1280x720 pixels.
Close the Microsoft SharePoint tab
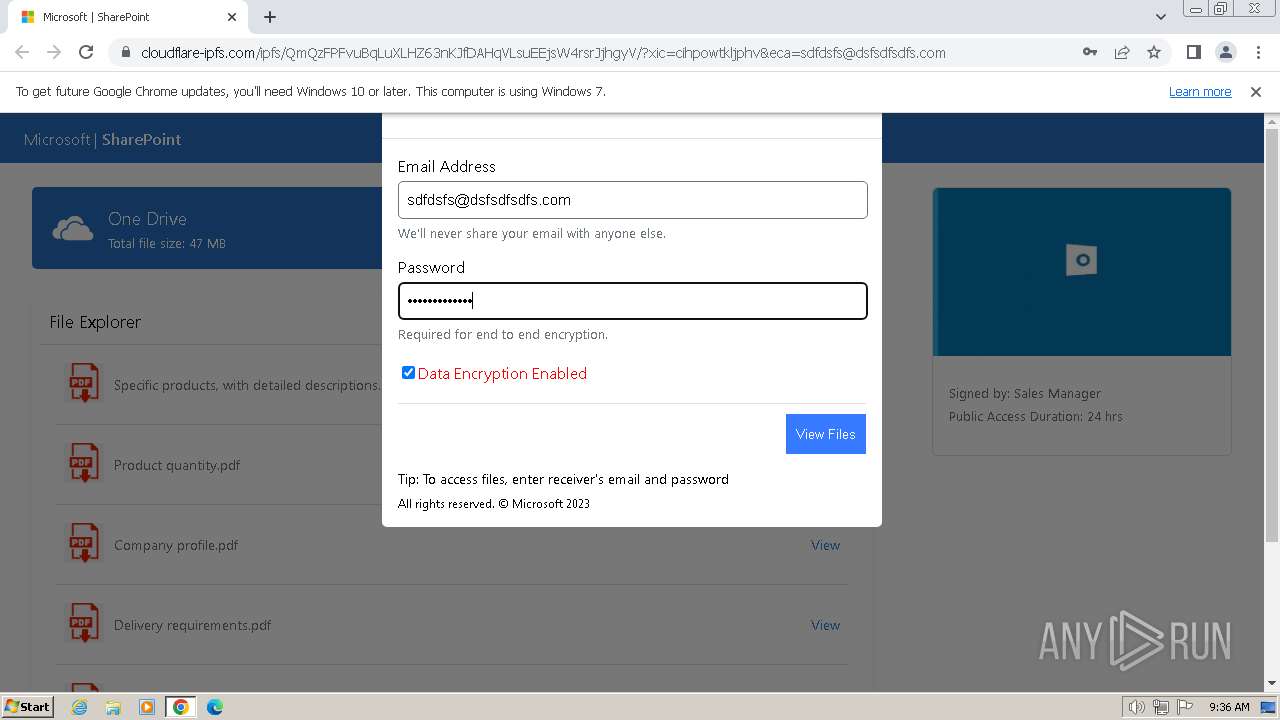232,17
